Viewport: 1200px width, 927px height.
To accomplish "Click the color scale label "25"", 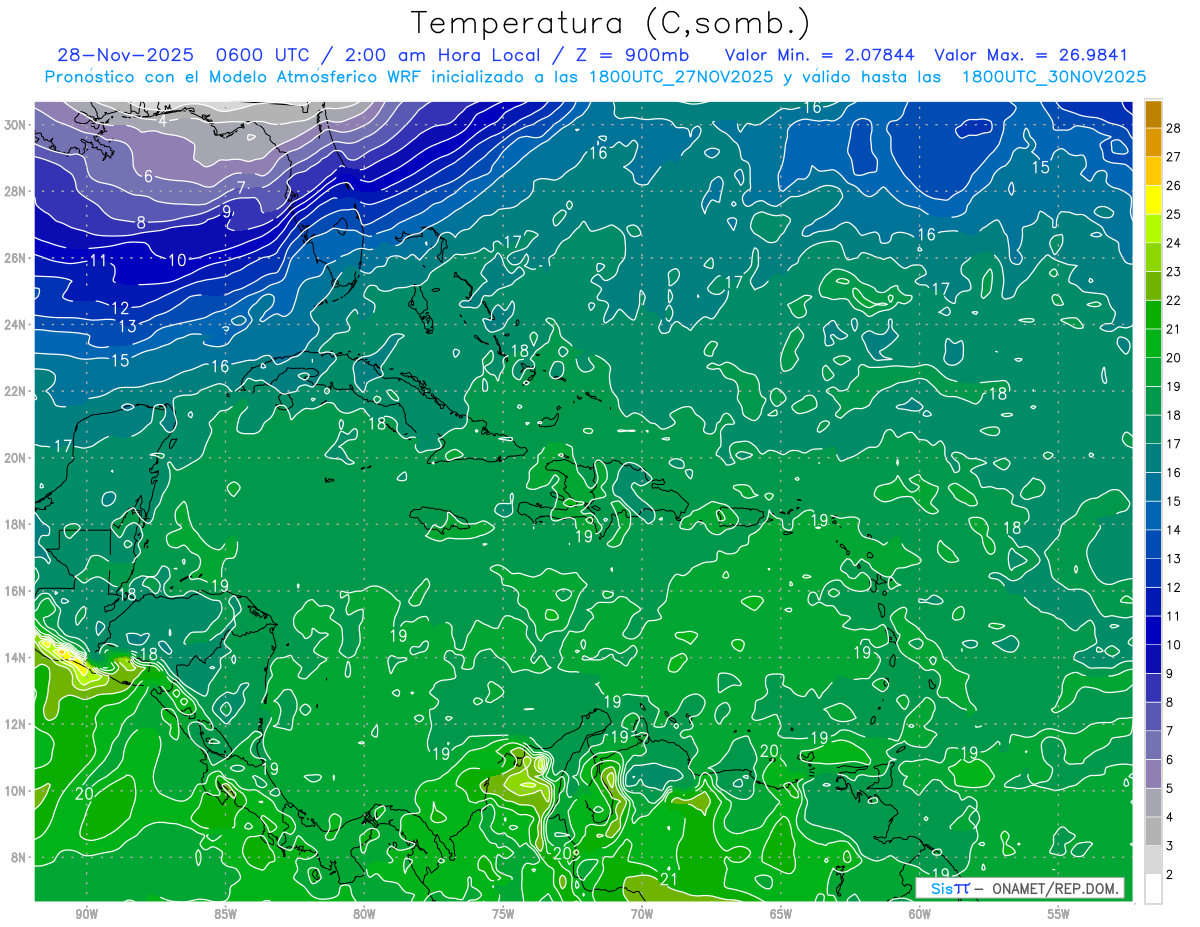I will point(1174,214).
